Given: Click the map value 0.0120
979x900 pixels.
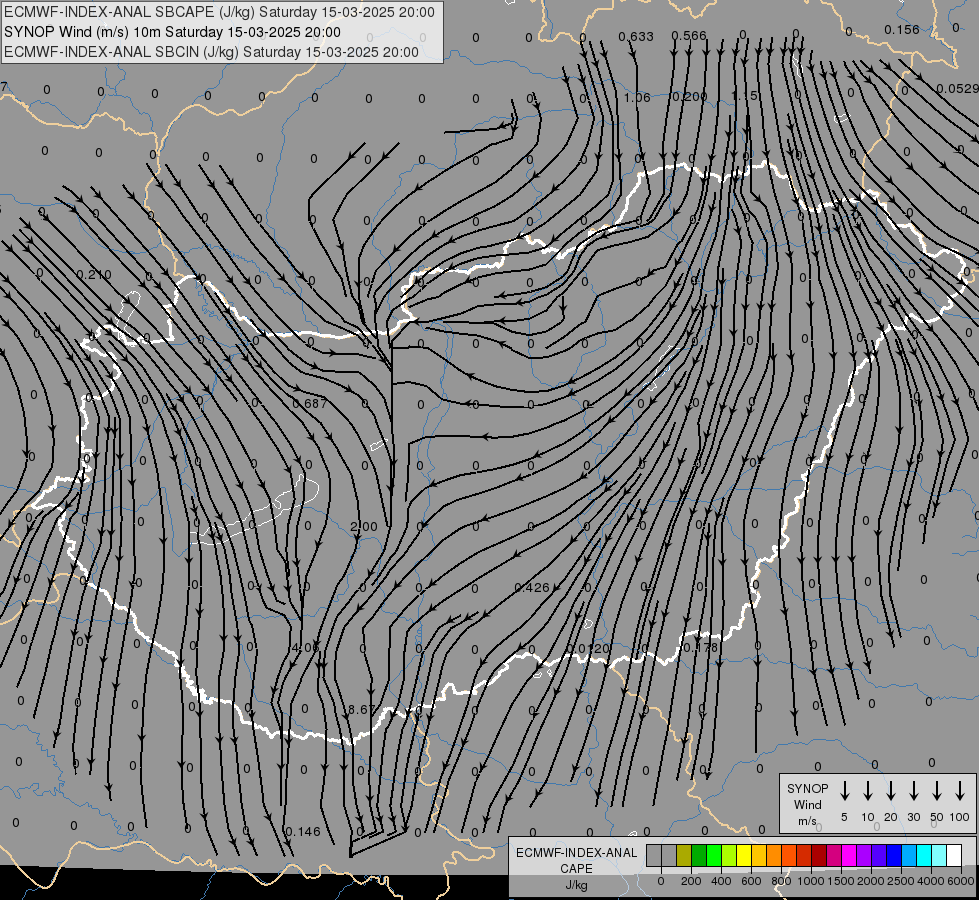Looking at the screenshot, I should [x=588, y=648].
